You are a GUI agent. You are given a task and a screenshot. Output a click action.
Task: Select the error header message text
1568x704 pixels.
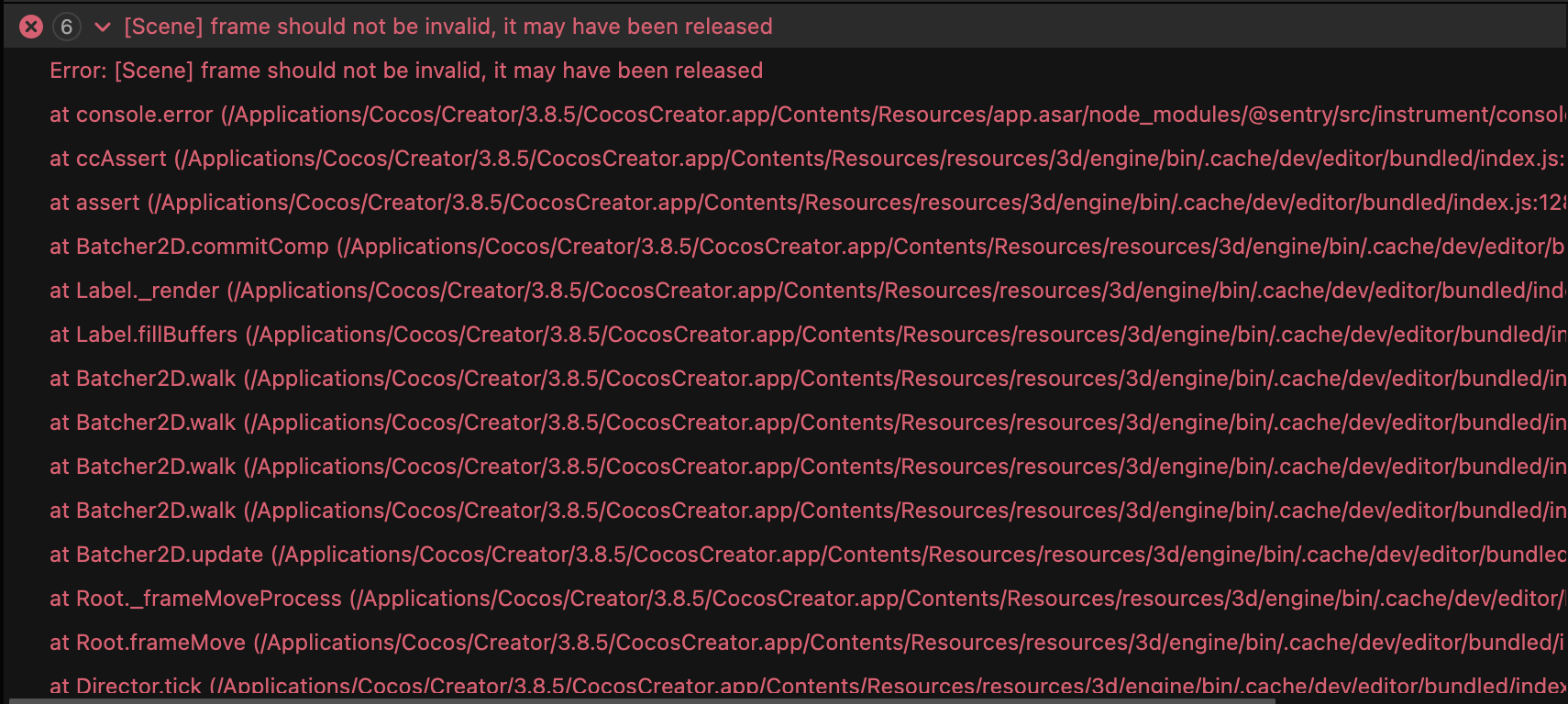[447, 27]
